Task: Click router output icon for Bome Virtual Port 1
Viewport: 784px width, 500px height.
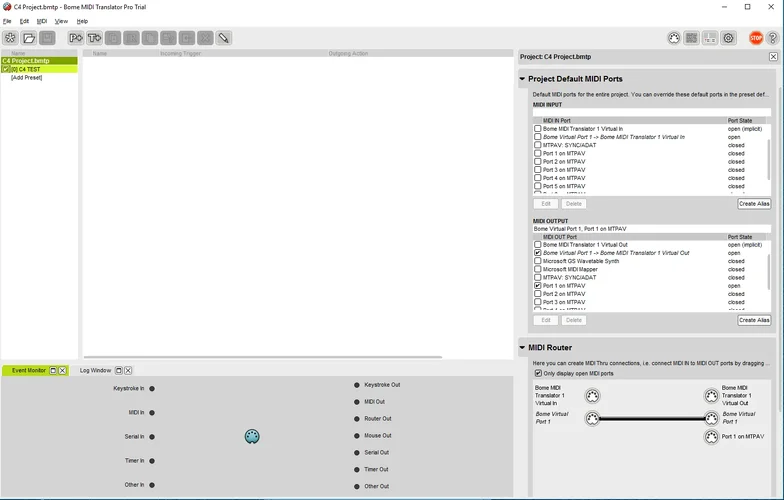Action: click(x=711, y=418)
